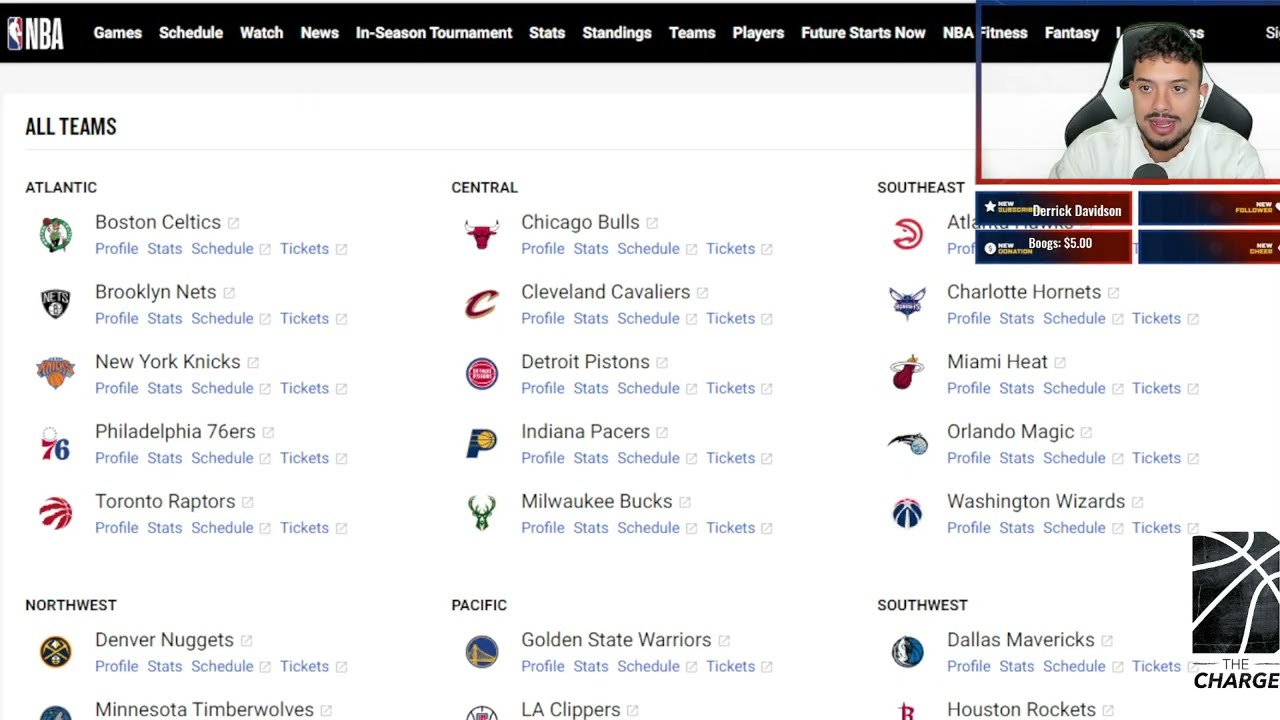Click the Miami Heat team logo
The height and width of the screenshot is (720, 1280).
pyautogui.click(x=908, y=373)
